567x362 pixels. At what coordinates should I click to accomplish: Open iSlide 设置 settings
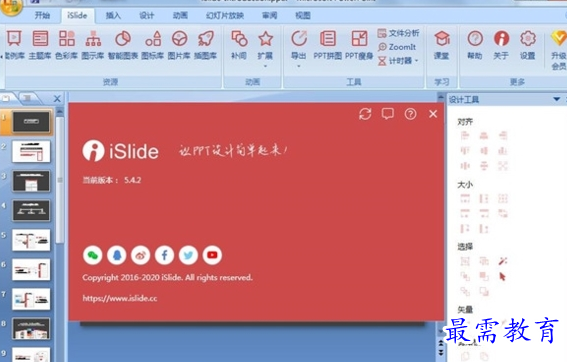pyautogui.click(x=528, y=45)
